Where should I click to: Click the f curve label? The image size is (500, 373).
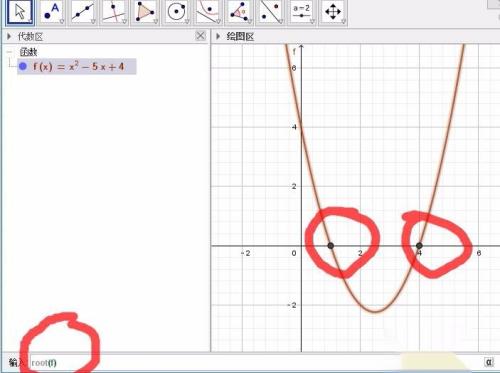click(x=294, y=52)
